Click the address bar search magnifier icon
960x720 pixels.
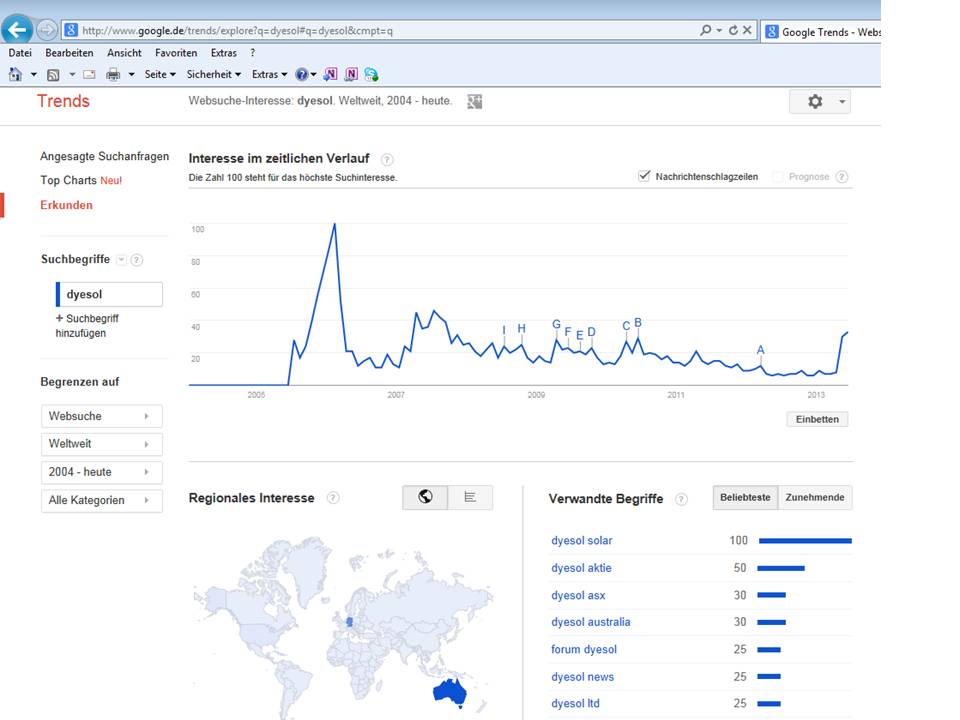[x=706, y=29]
